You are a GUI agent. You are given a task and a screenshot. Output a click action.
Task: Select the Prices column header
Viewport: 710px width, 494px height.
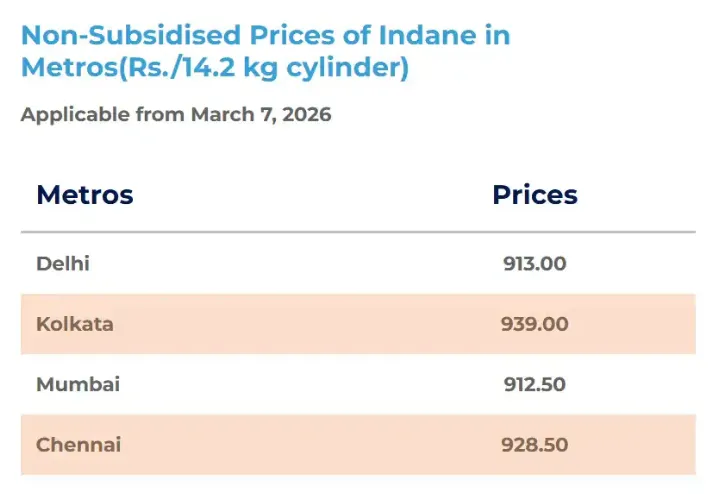(534, 195)
